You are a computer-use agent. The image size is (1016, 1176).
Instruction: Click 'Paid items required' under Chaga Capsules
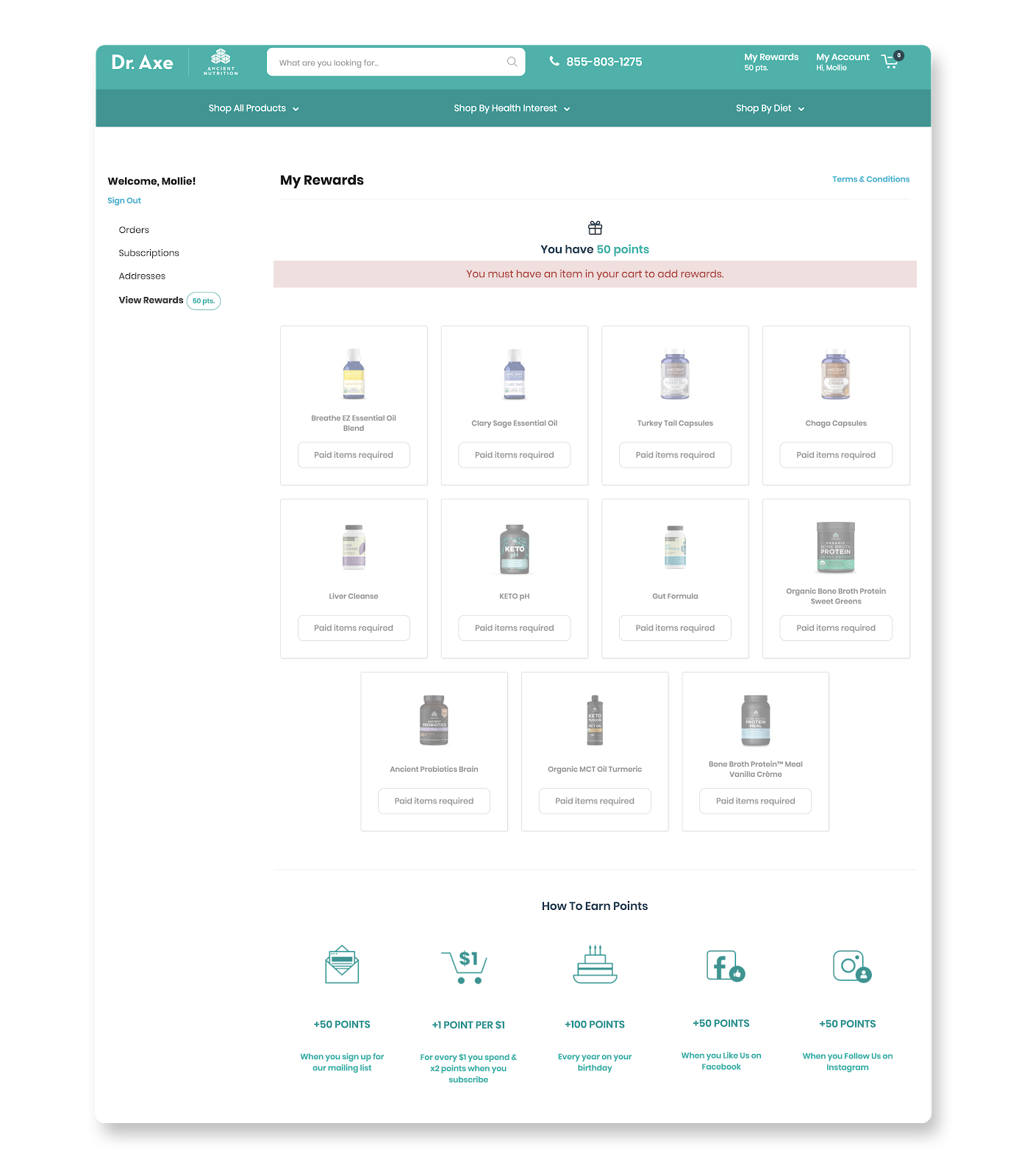(x=836, y=455)
